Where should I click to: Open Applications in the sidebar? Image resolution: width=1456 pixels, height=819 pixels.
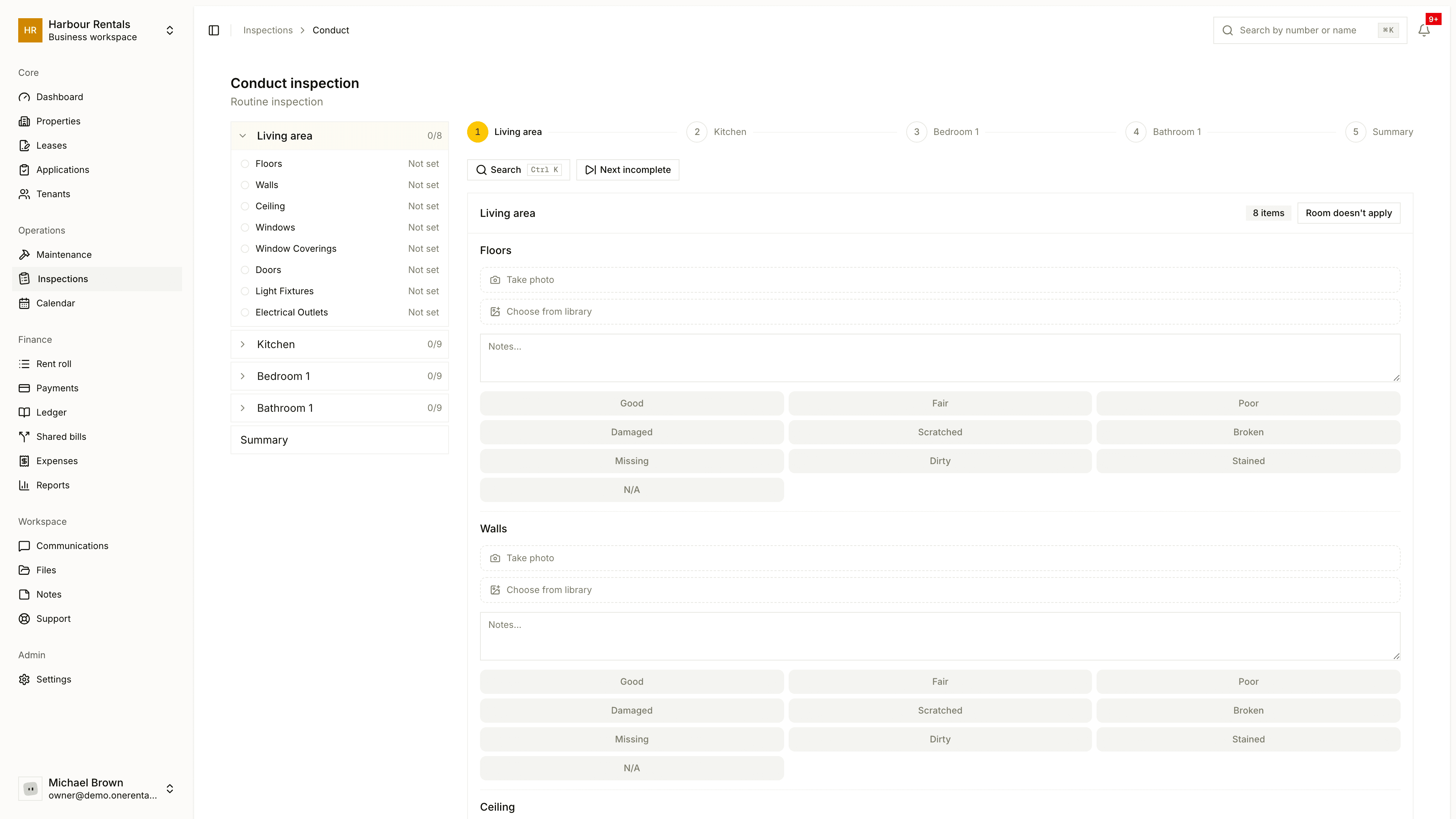point(97,169)
